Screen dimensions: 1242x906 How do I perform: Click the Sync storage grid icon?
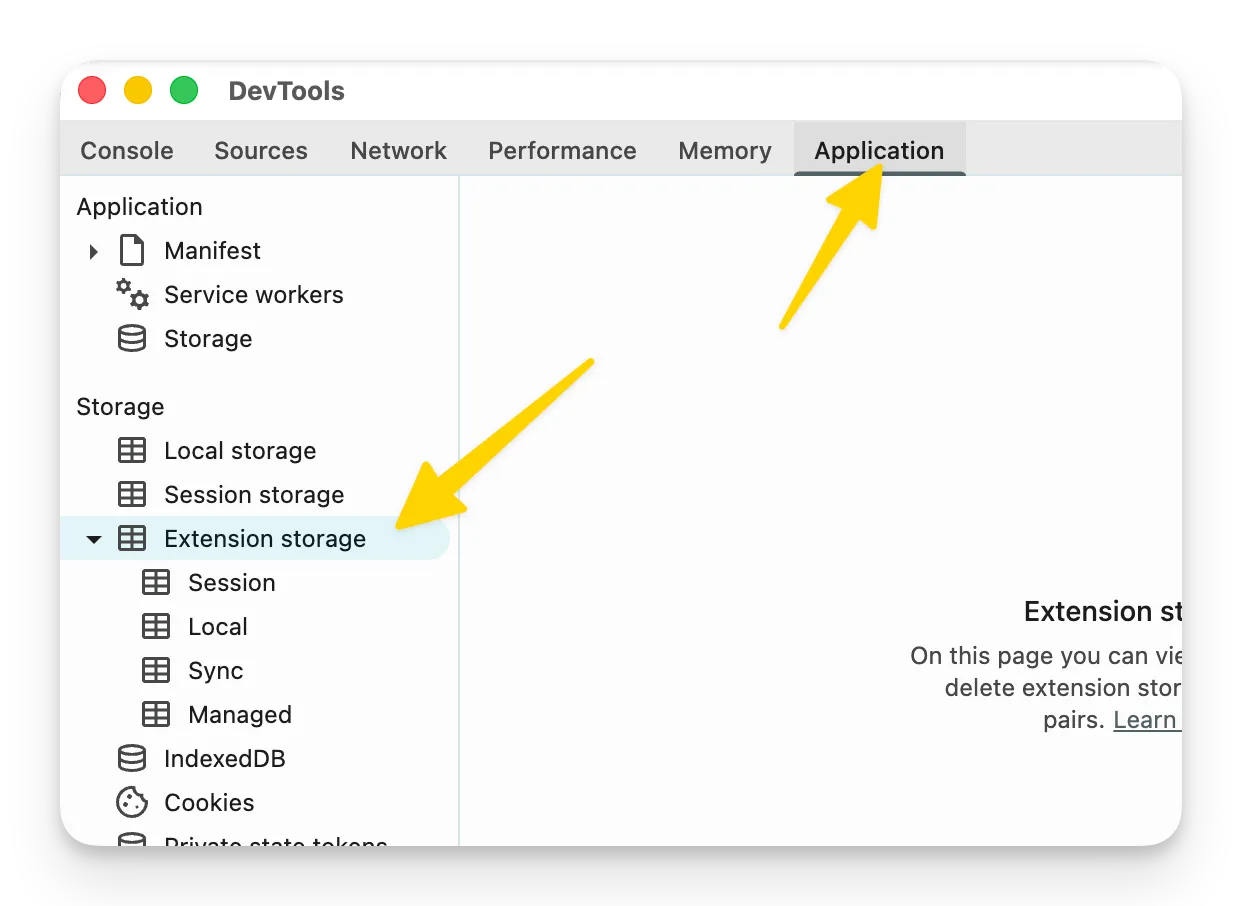(x=155, y=670)
